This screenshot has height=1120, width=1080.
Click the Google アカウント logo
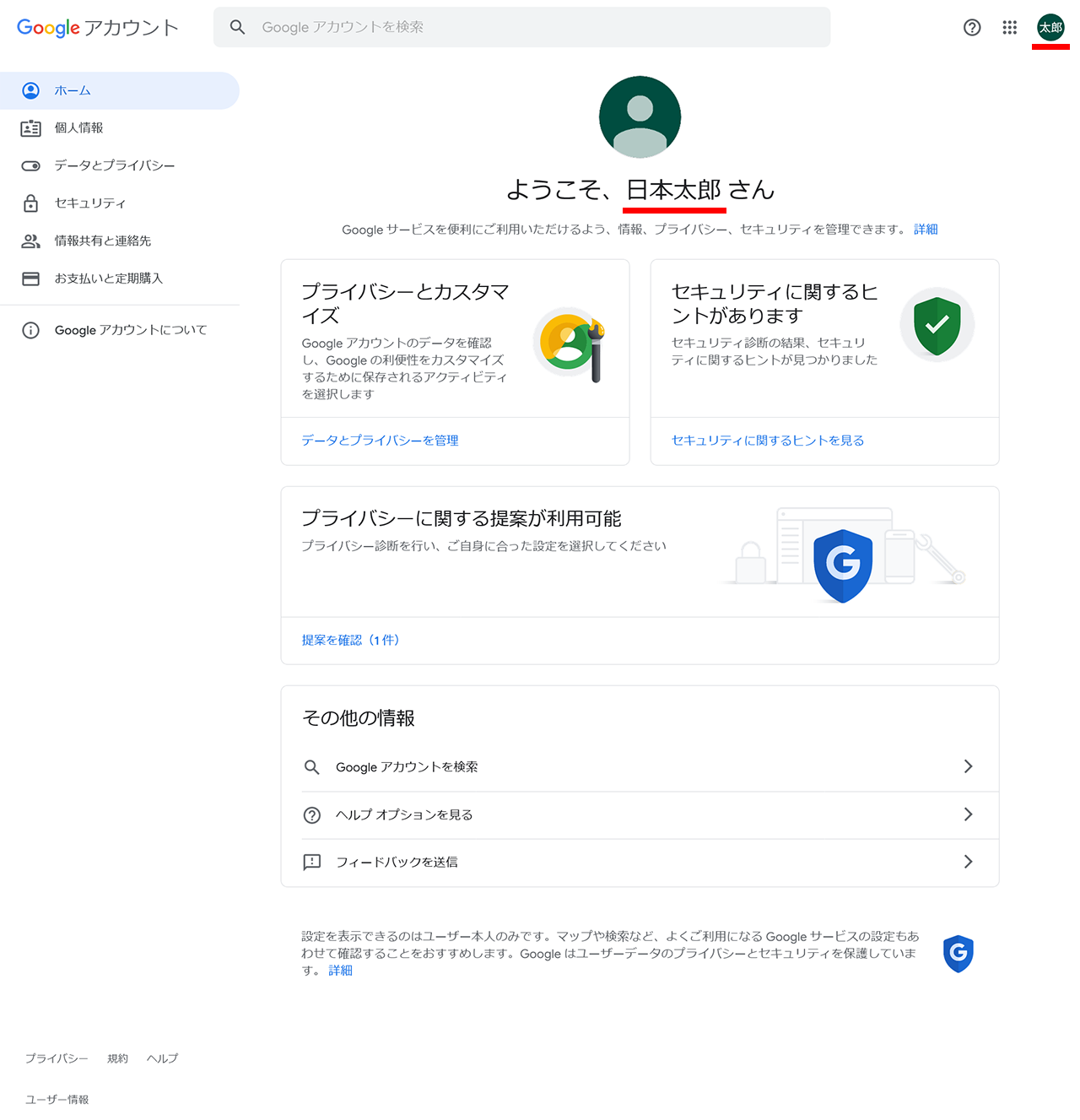(x=98, y=28)
